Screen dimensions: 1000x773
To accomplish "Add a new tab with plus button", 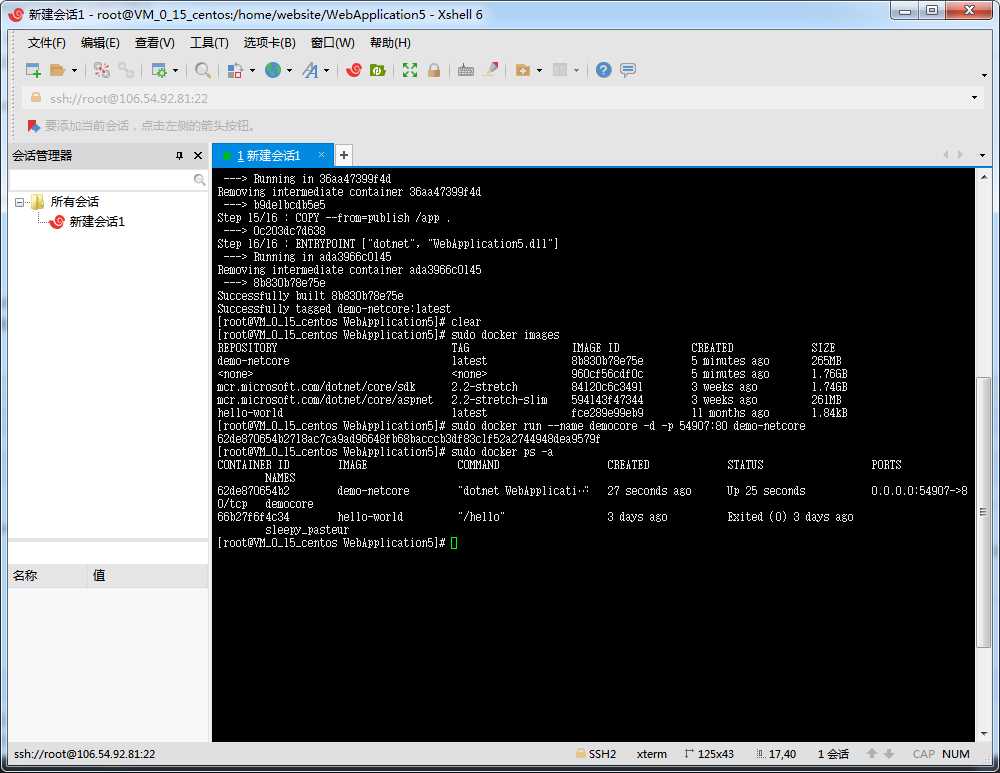I will tap(343, 155).
